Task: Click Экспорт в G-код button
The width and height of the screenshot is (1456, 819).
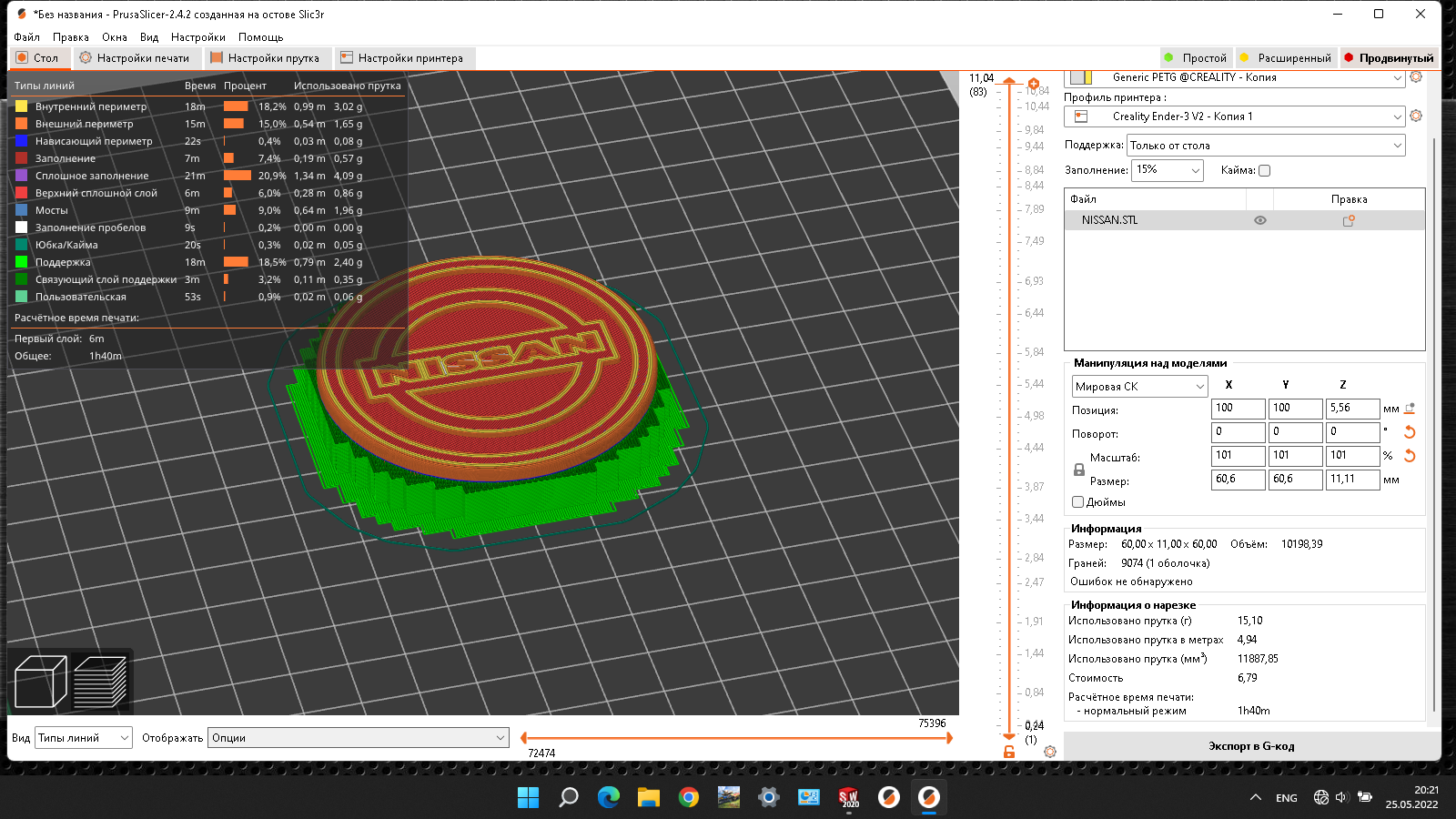Action: [1251, 746]
